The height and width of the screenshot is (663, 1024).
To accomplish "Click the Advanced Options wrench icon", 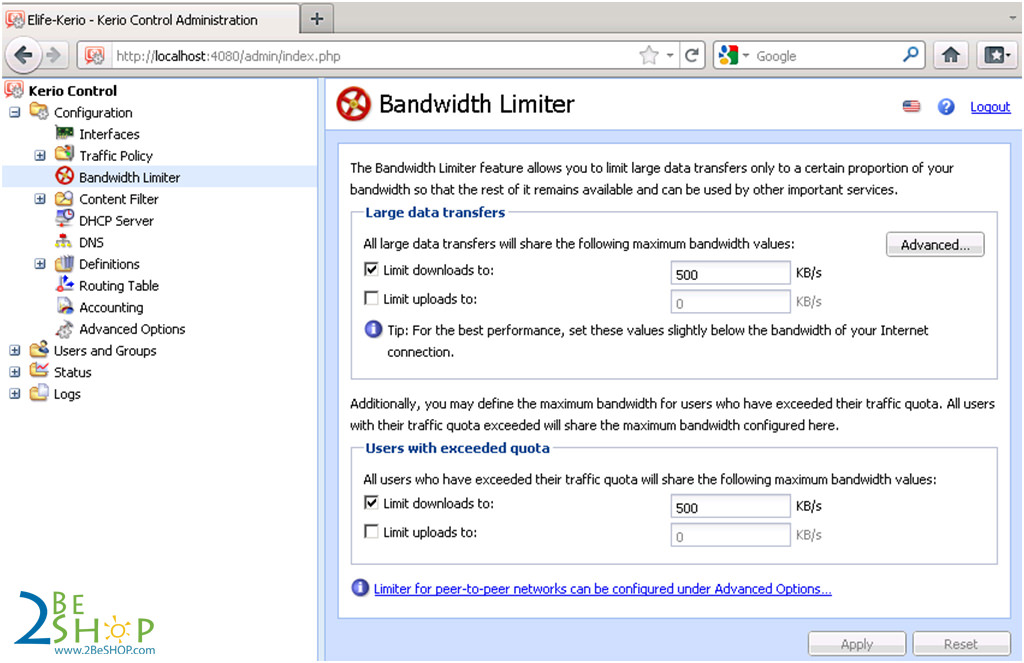I will 64,329.
